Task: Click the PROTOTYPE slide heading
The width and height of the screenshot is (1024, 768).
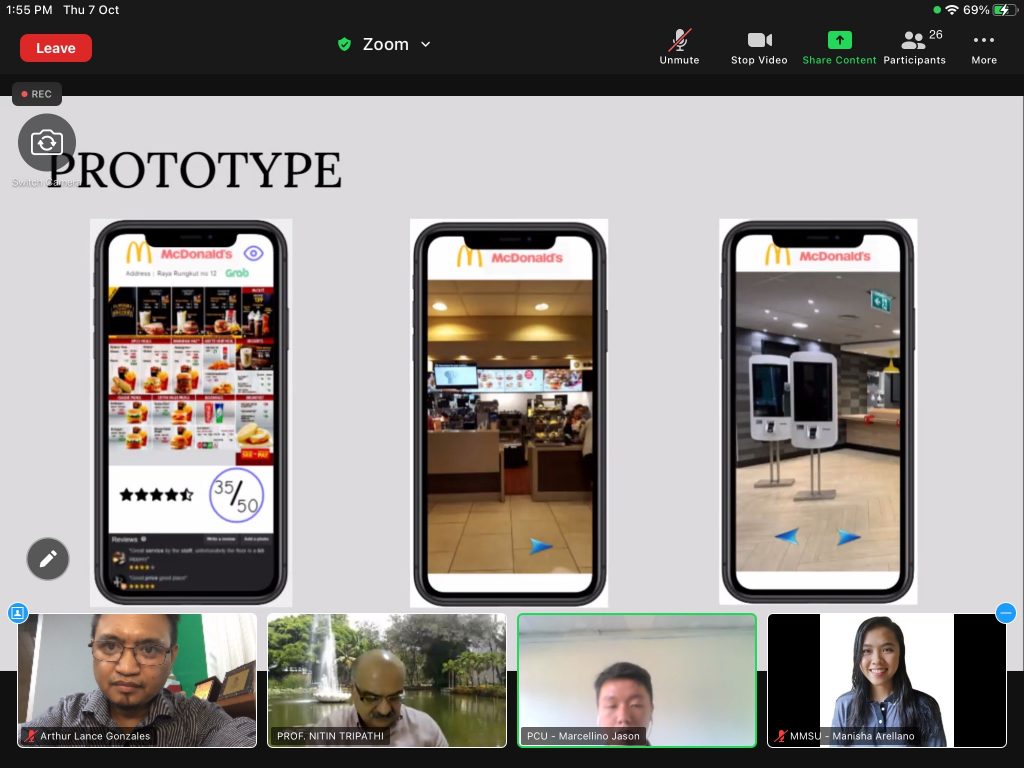Action: click(x=195, y=170)
